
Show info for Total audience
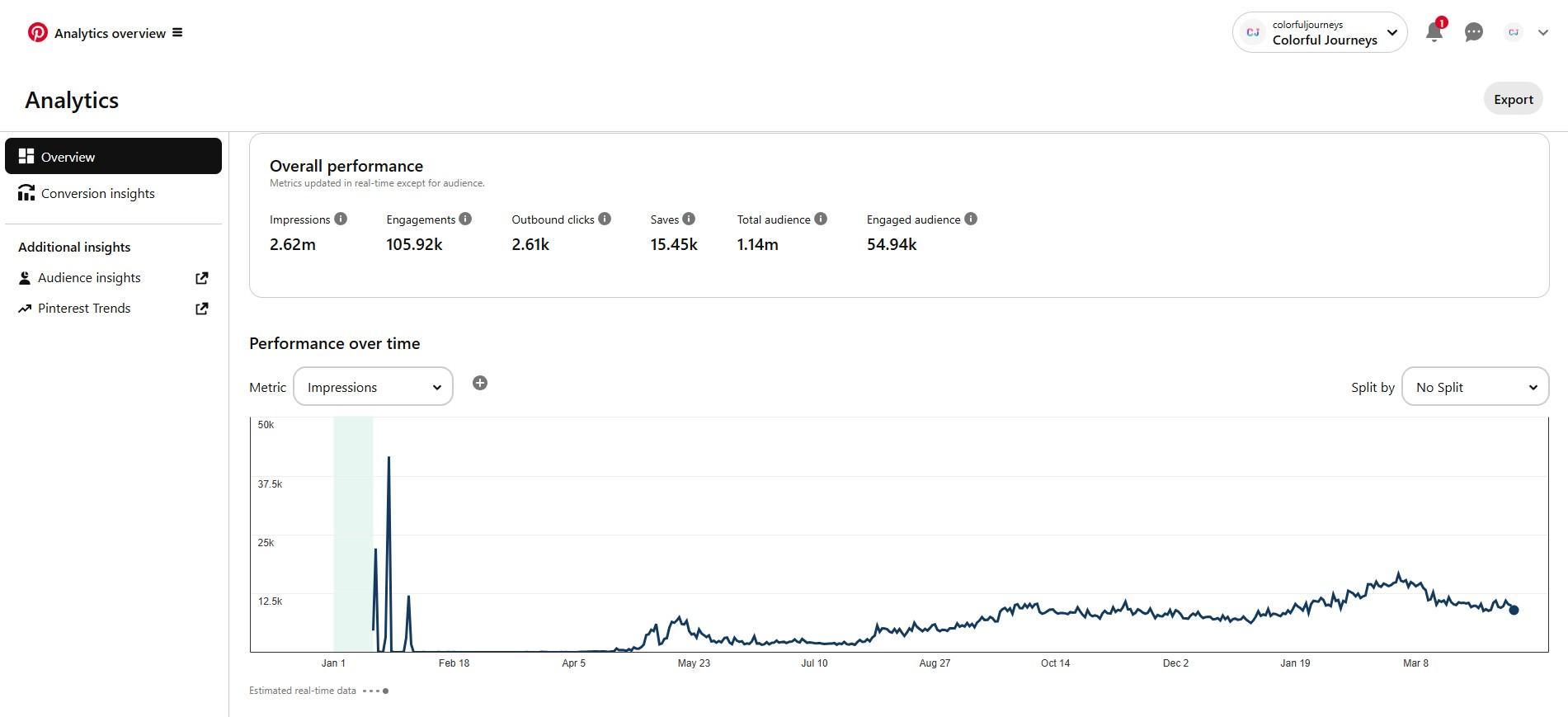pyautogui.click(x=821, y=219)
